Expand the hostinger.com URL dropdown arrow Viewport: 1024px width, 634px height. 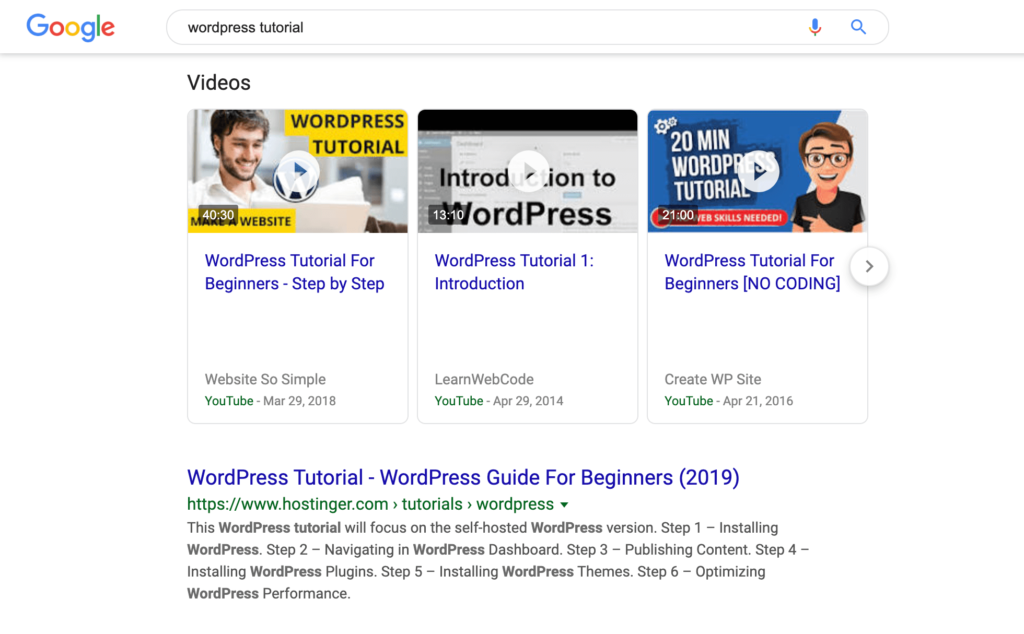564,505
